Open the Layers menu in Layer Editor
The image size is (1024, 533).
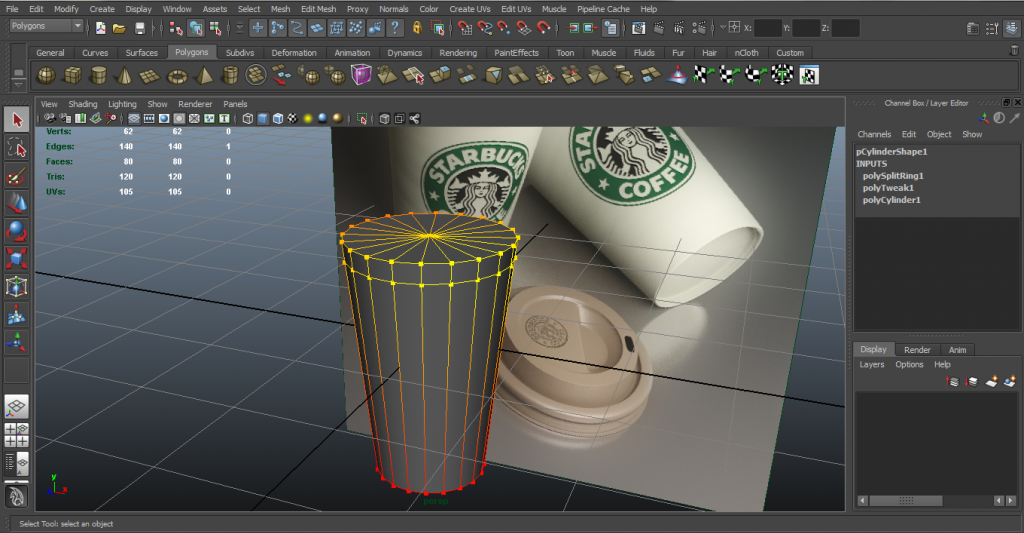coord(872,364)
